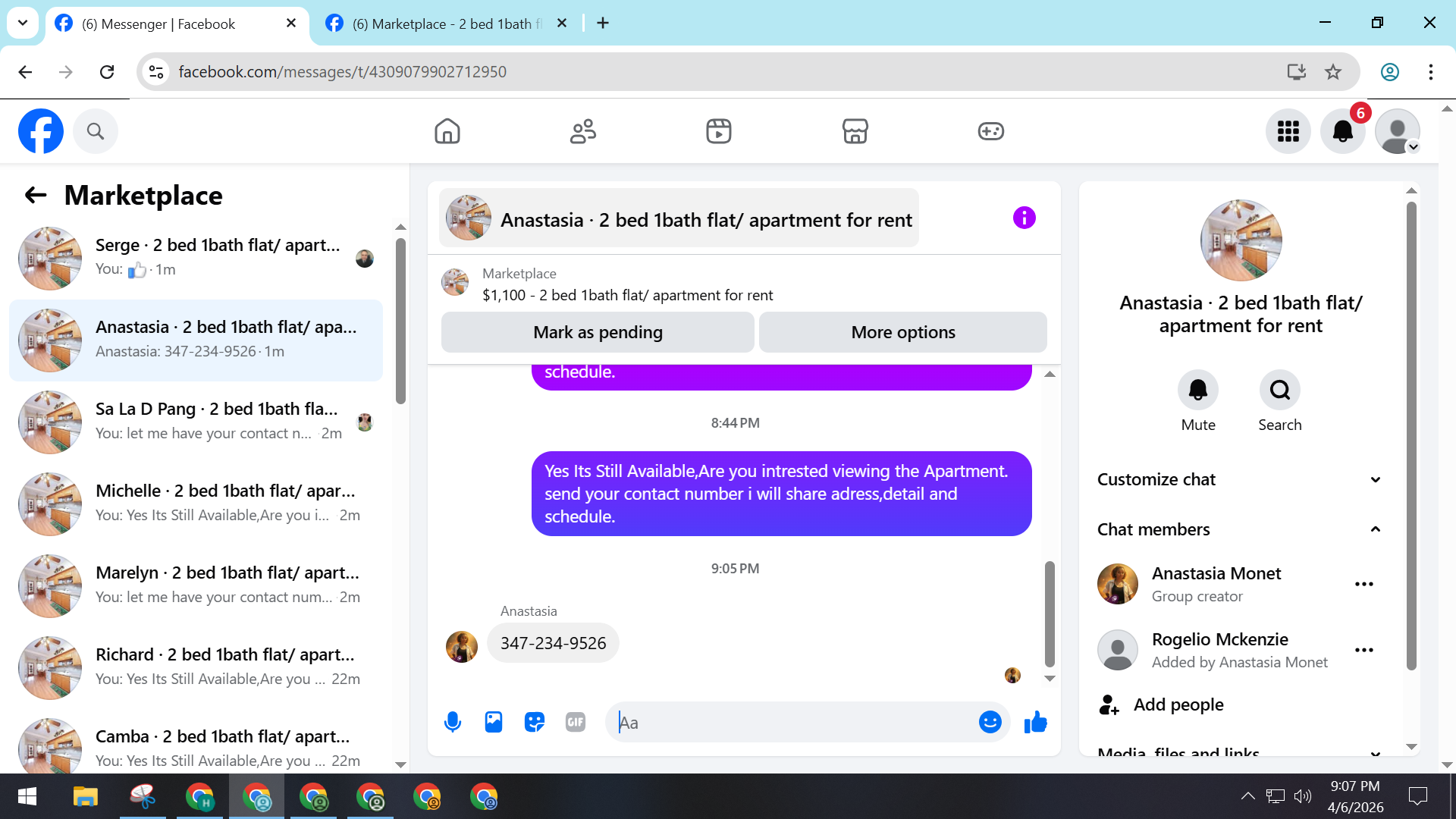Click the Mark as pending button
The image size is (1456, 819).
[598, 332]
